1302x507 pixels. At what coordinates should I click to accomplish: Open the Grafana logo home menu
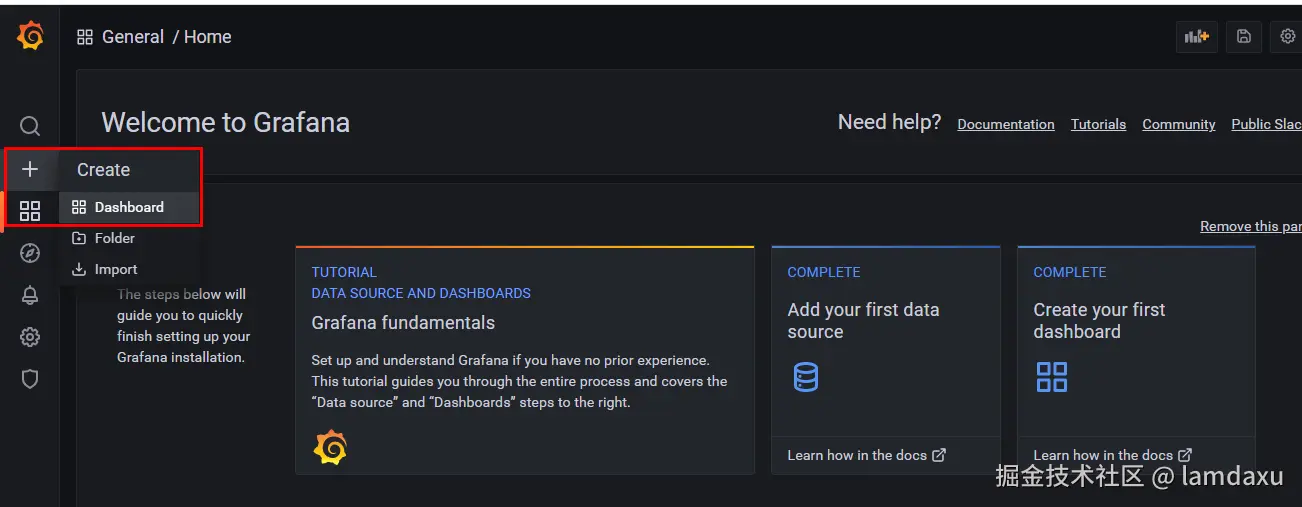30,37
